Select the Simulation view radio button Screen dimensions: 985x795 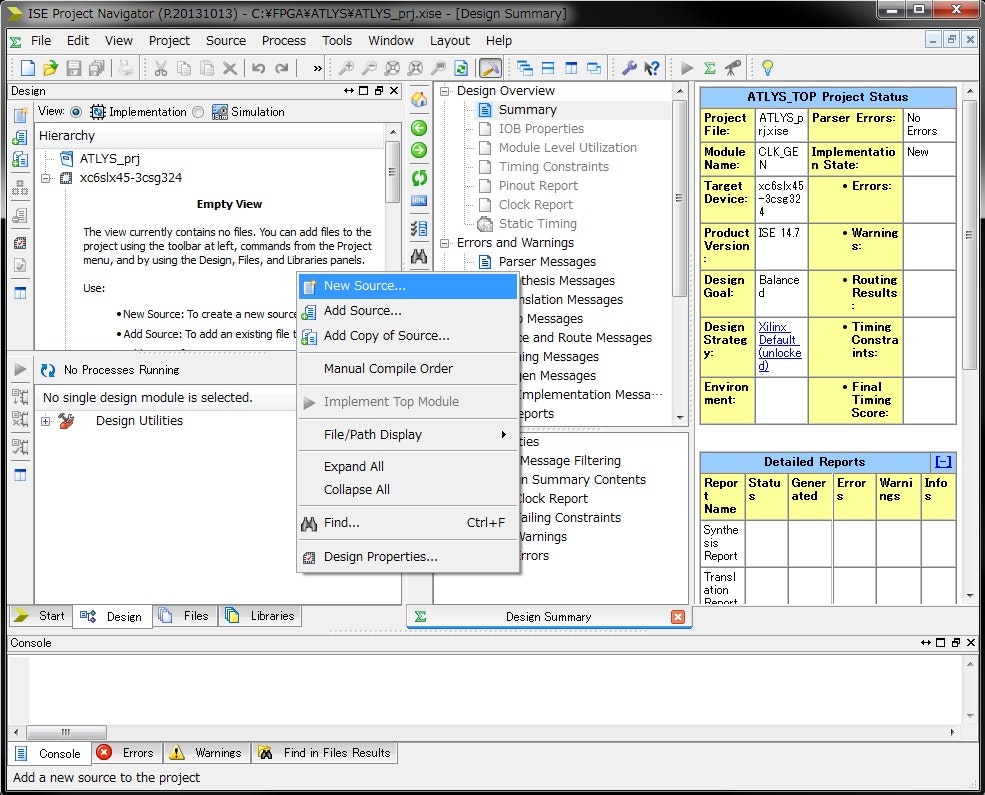point(199,112)
